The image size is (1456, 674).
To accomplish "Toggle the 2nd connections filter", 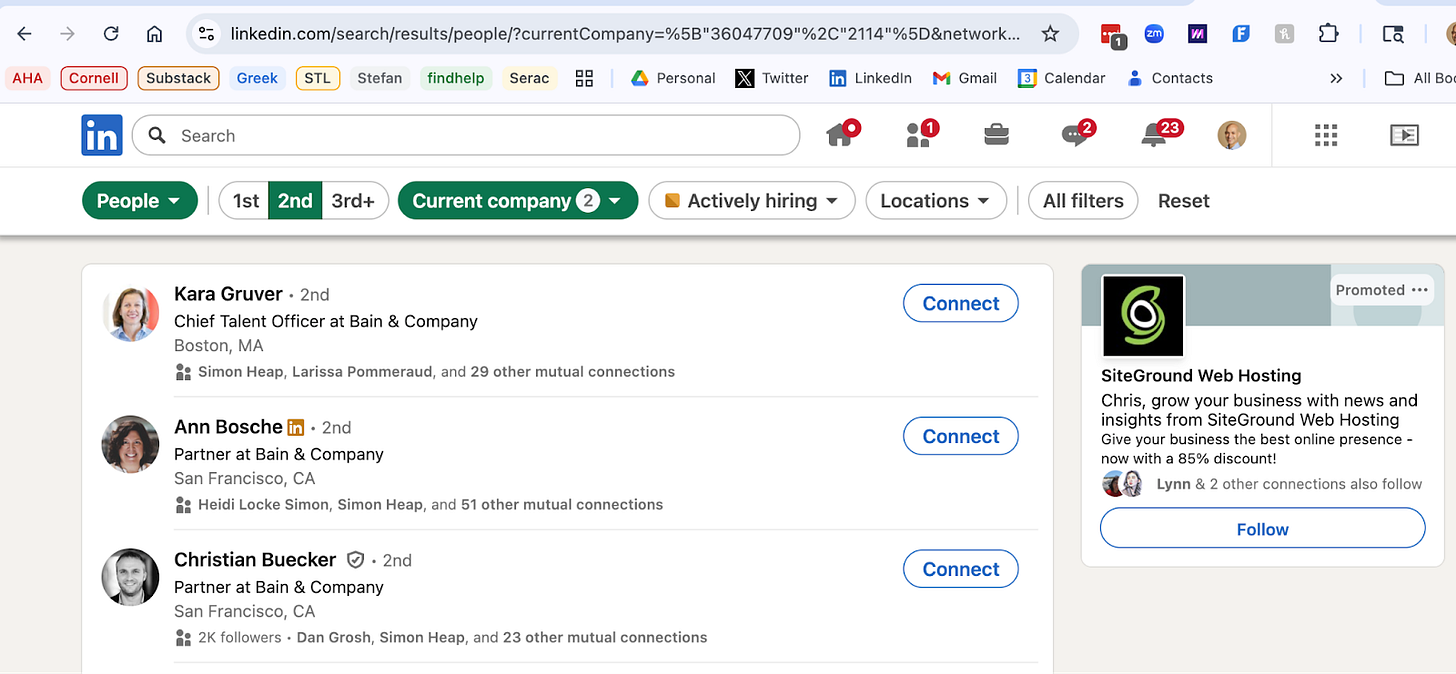I will click(x=295, y=201).
